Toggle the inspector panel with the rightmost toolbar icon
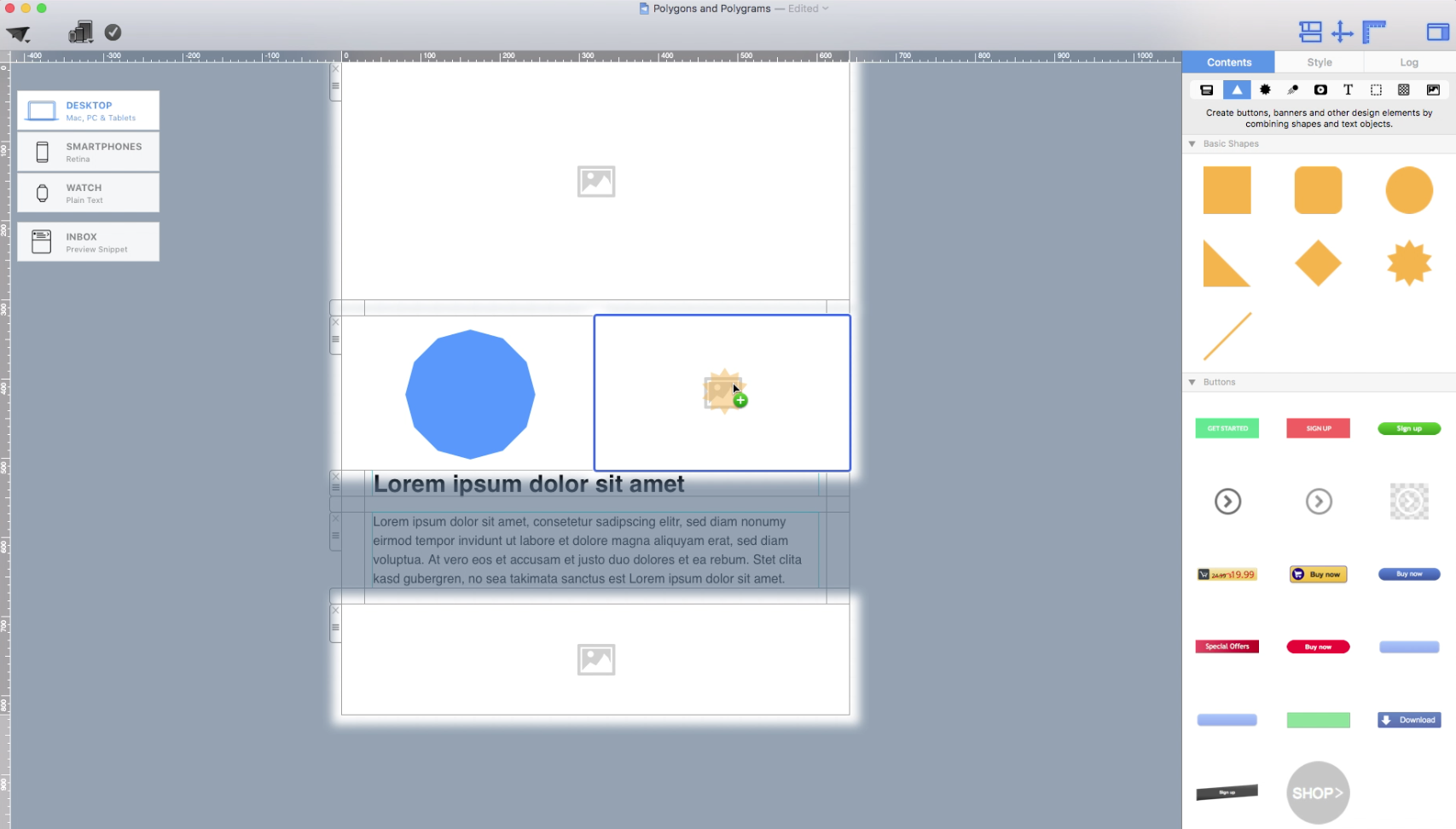 pos(1436,32)
